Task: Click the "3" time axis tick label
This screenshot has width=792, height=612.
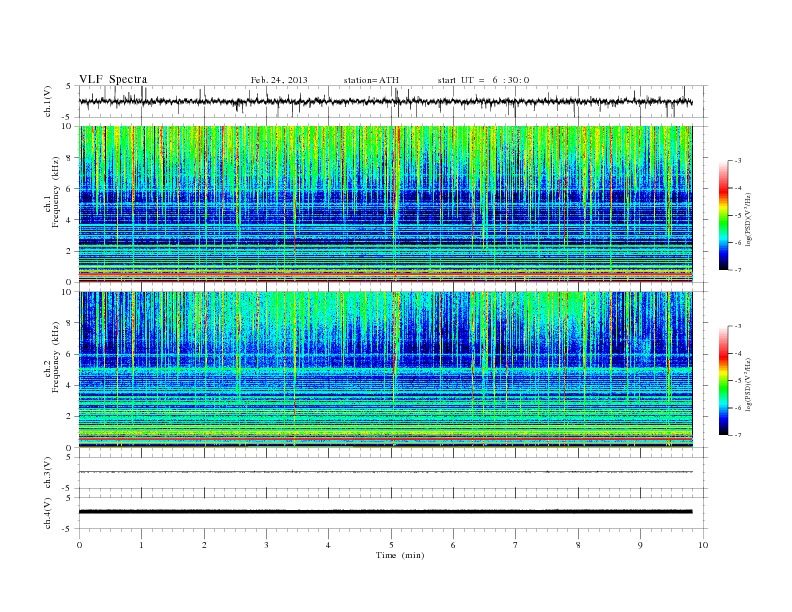Action: pyautogui.click(x=266, y=545)
